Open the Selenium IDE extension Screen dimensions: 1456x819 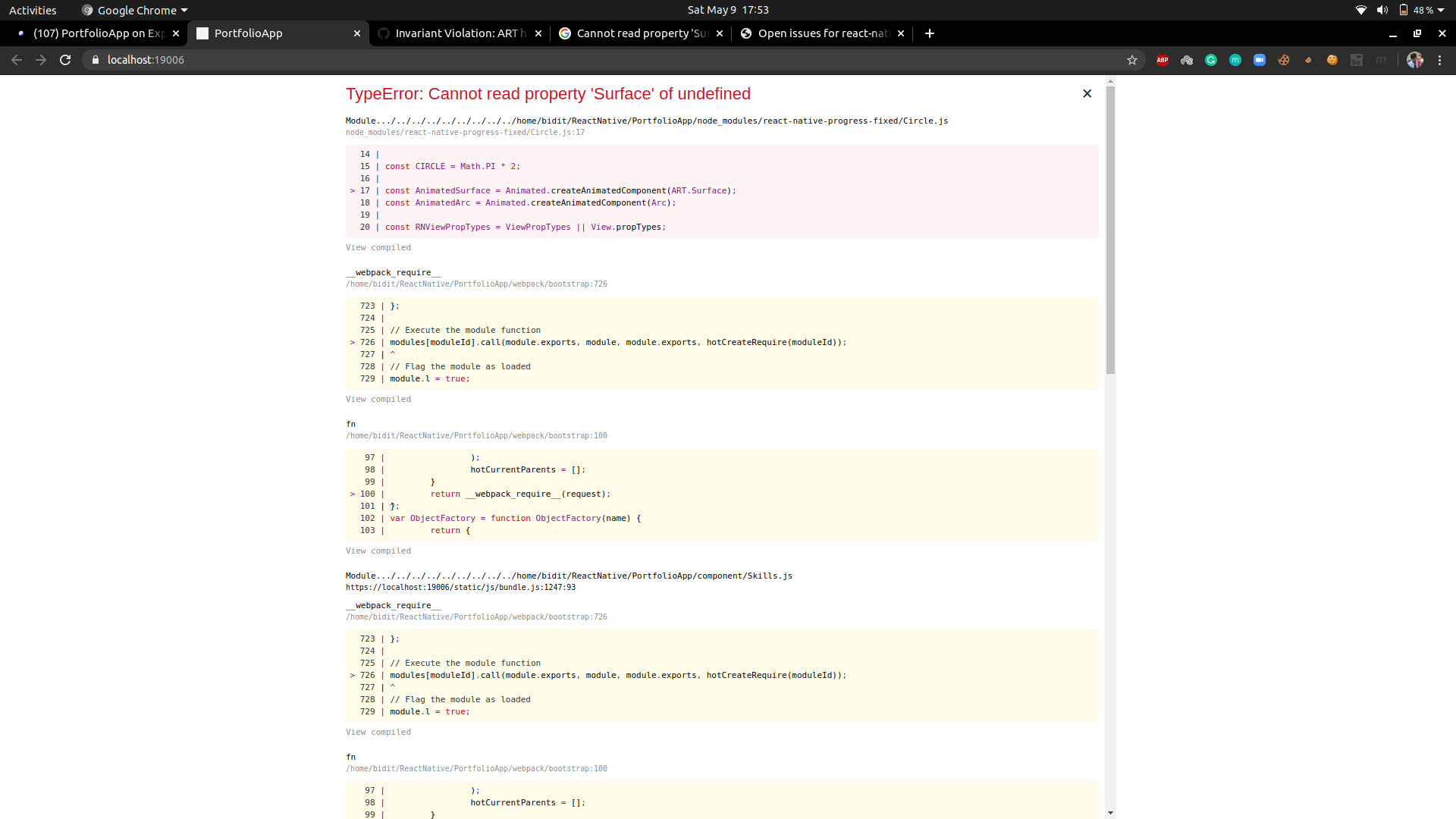click(1357, 60)
